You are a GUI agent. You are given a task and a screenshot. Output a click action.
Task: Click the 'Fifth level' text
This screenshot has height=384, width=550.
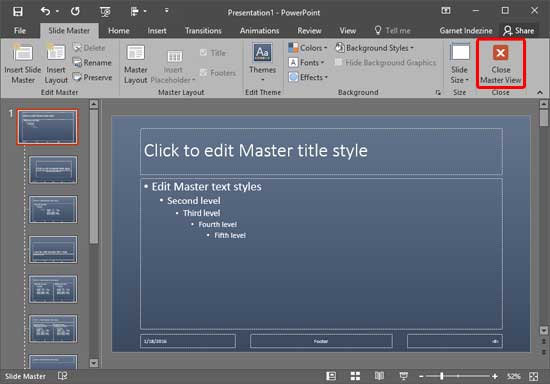coord(230,235)
